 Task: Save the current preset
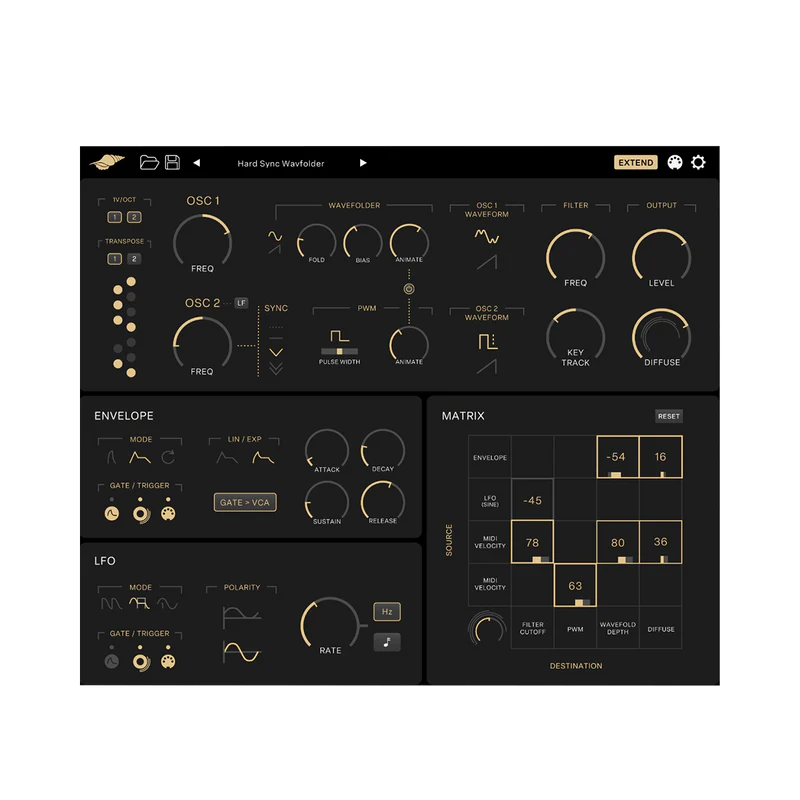pos(174,163)
